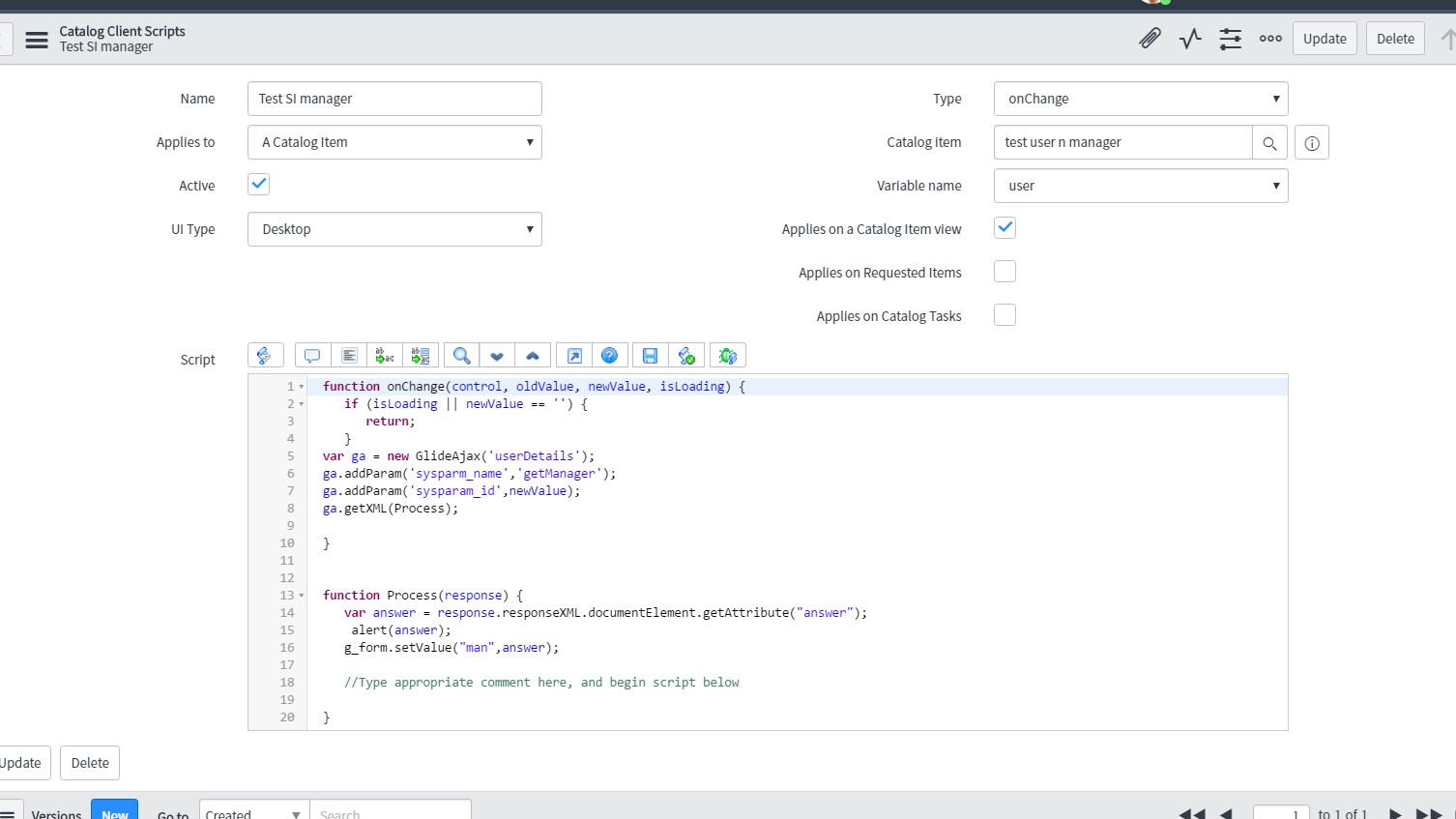Click the attachments paperclip icon
1456x819 pixels.
pyautogui.click(x=1150, y=39)
